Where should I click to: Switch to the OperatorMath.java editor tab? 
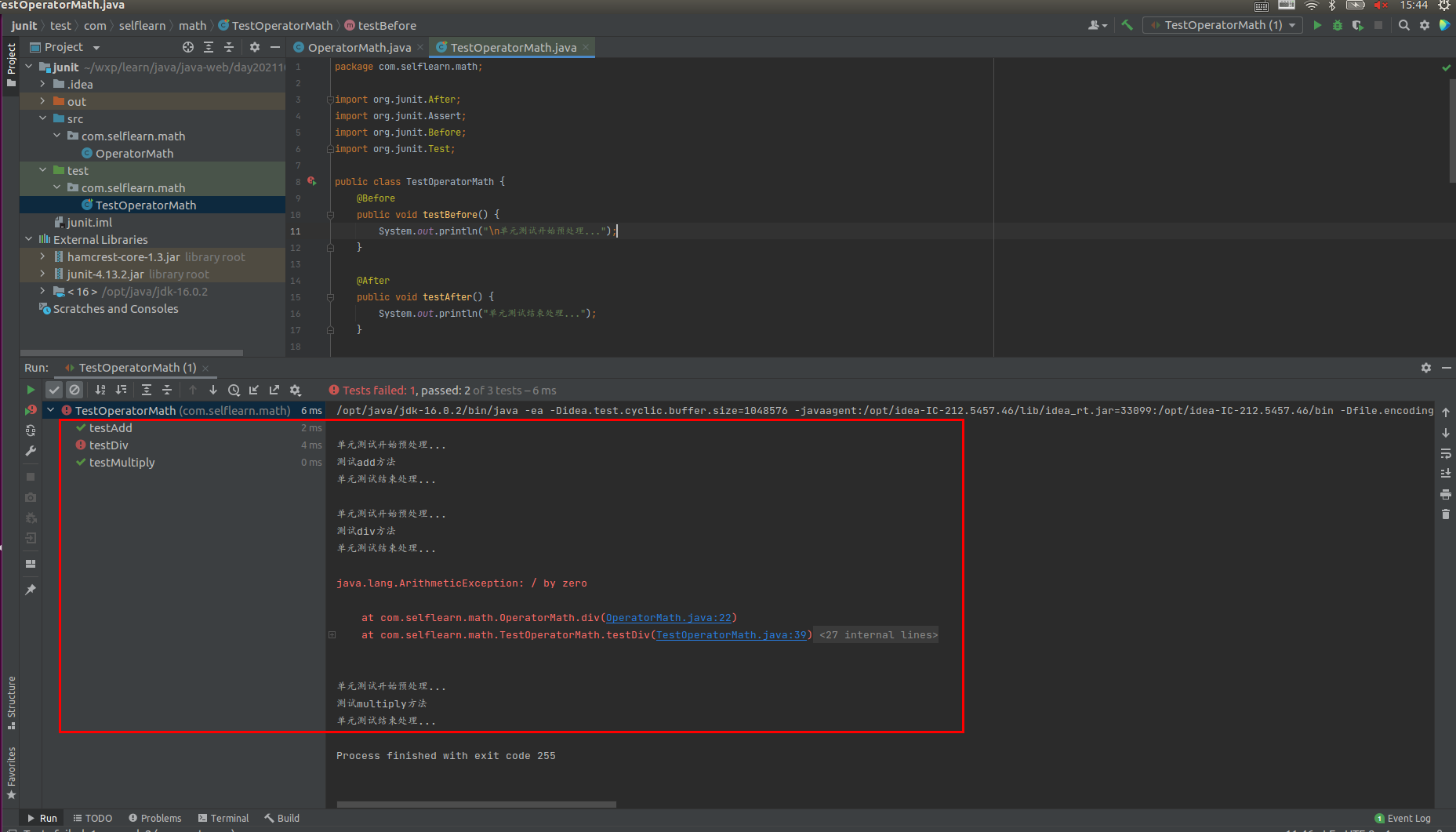357,47
